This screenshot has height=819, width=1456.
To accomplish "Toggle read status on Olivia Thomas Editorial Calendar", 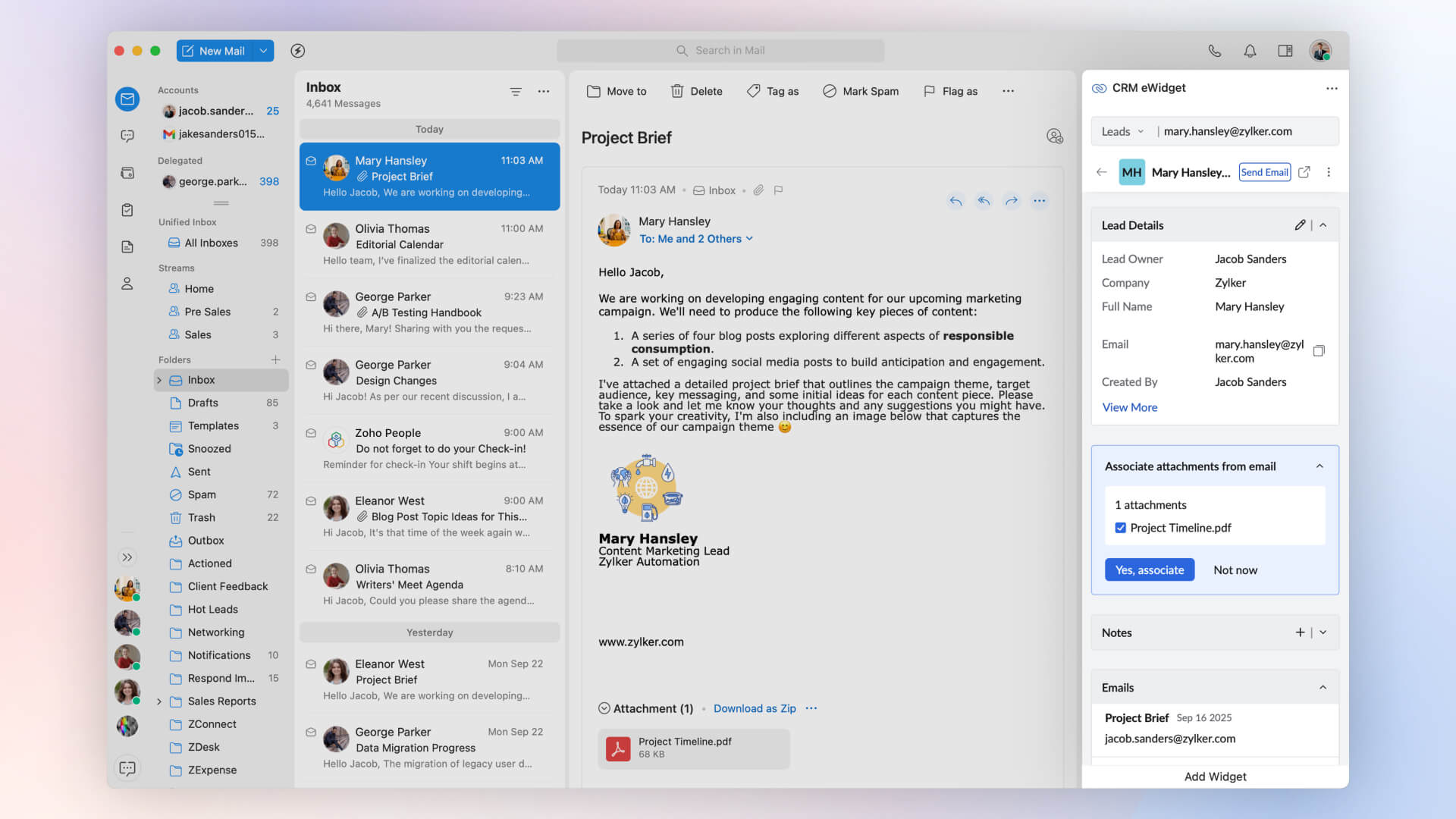I will coord(311,229).
